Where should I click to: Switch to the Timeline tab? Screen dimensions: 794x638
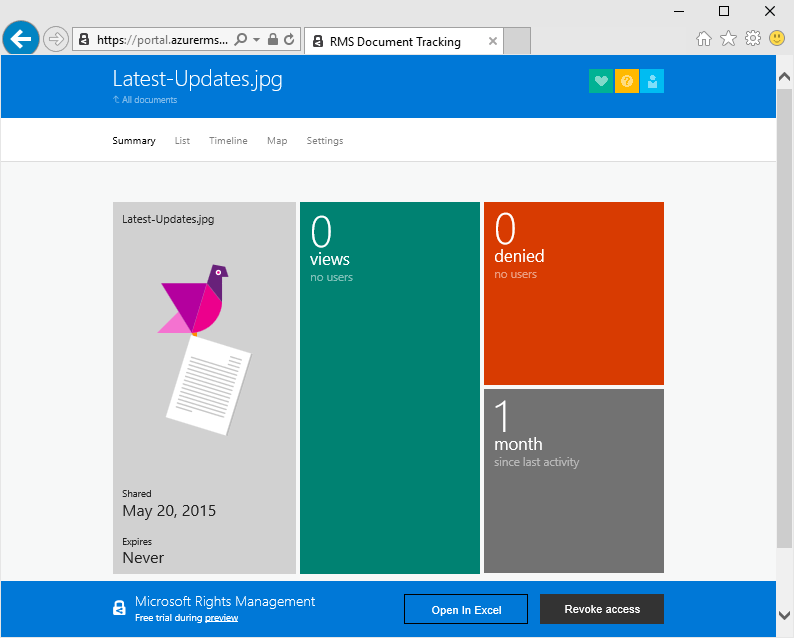pos(228,141)
